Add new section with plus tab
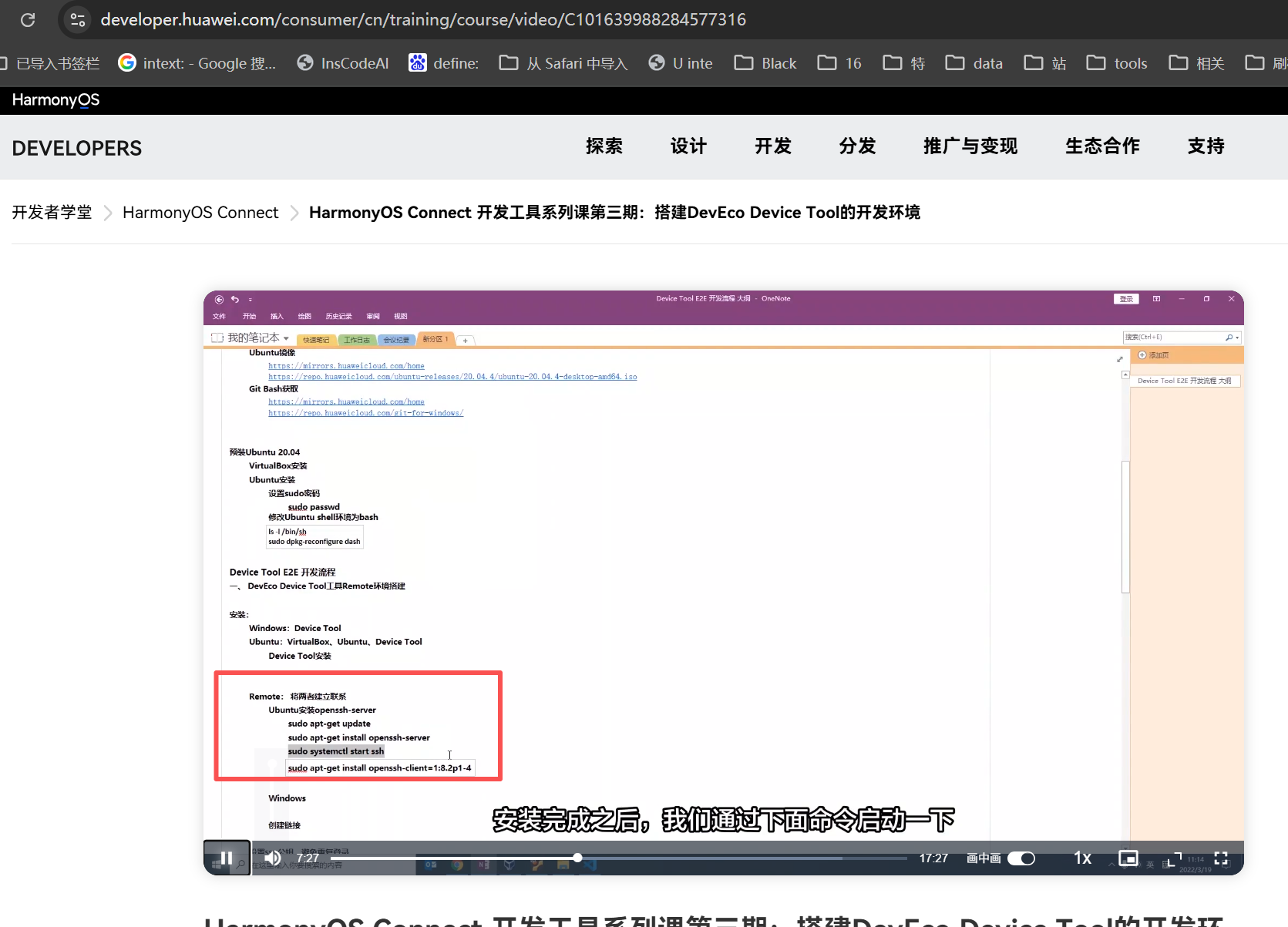Screen dimensions: 1288x927 (466, 341)
